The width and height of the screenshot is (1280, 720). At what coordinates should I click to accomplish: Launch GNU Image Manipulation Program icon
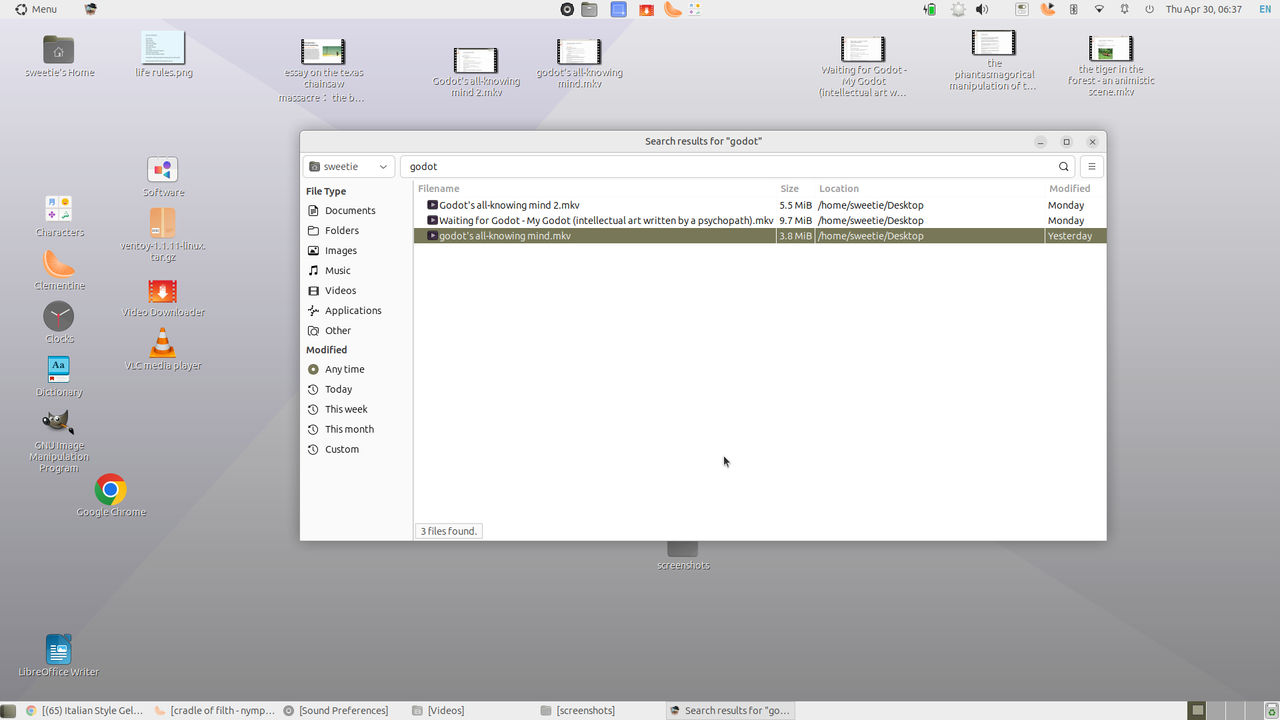[59, 440]
